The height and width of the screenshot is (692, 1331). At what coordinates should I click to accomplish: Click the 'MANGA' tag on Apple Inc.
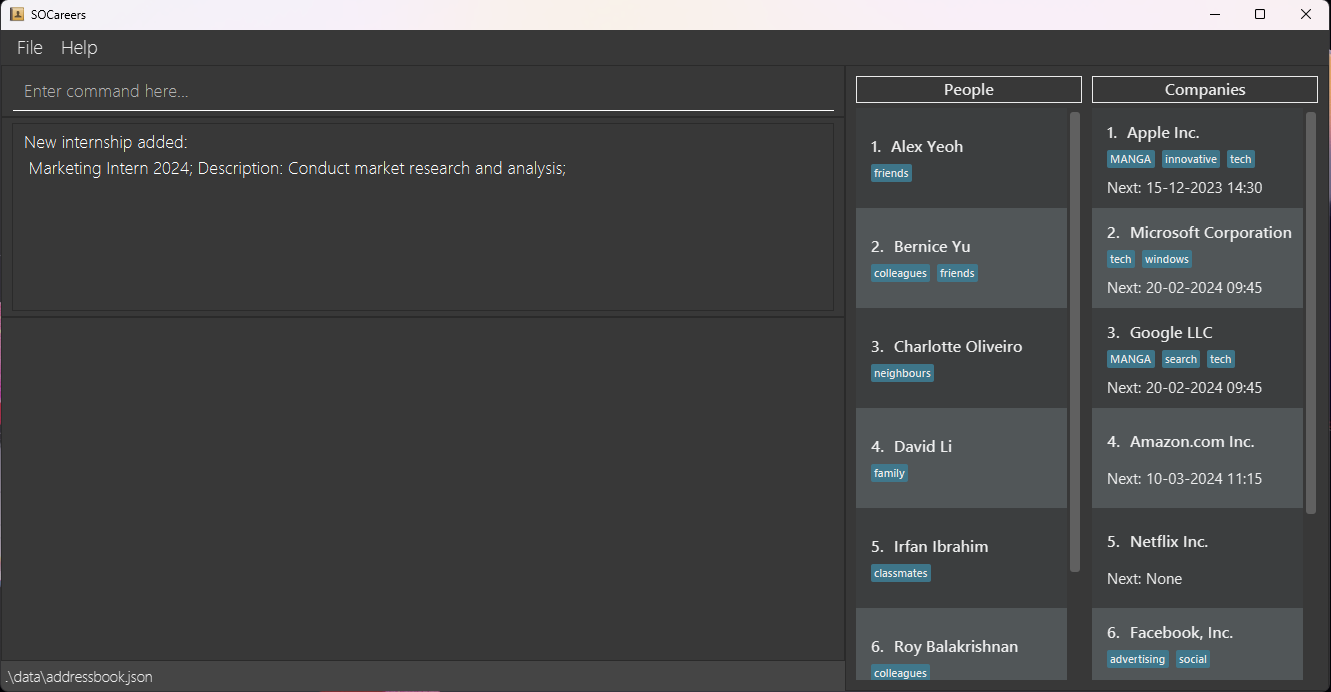[1130, 158]
